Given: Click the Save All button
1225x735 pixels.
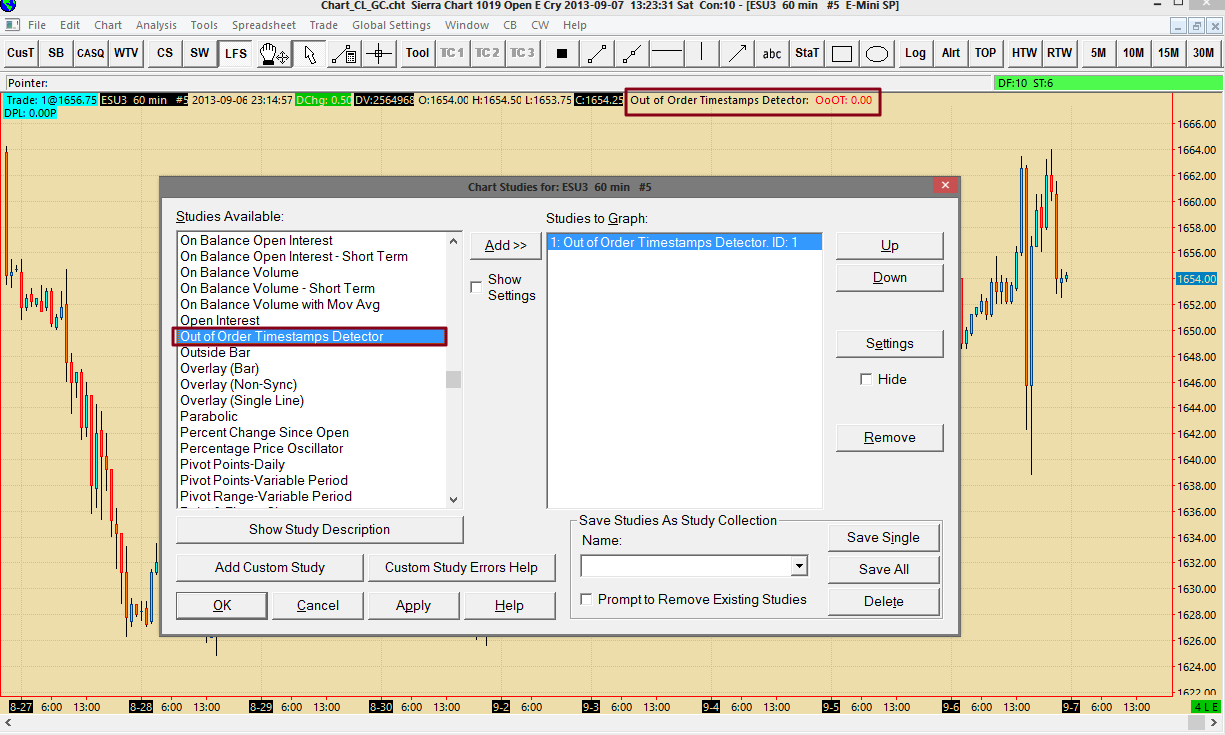Looking at the screenshot, I should [883, 569].
